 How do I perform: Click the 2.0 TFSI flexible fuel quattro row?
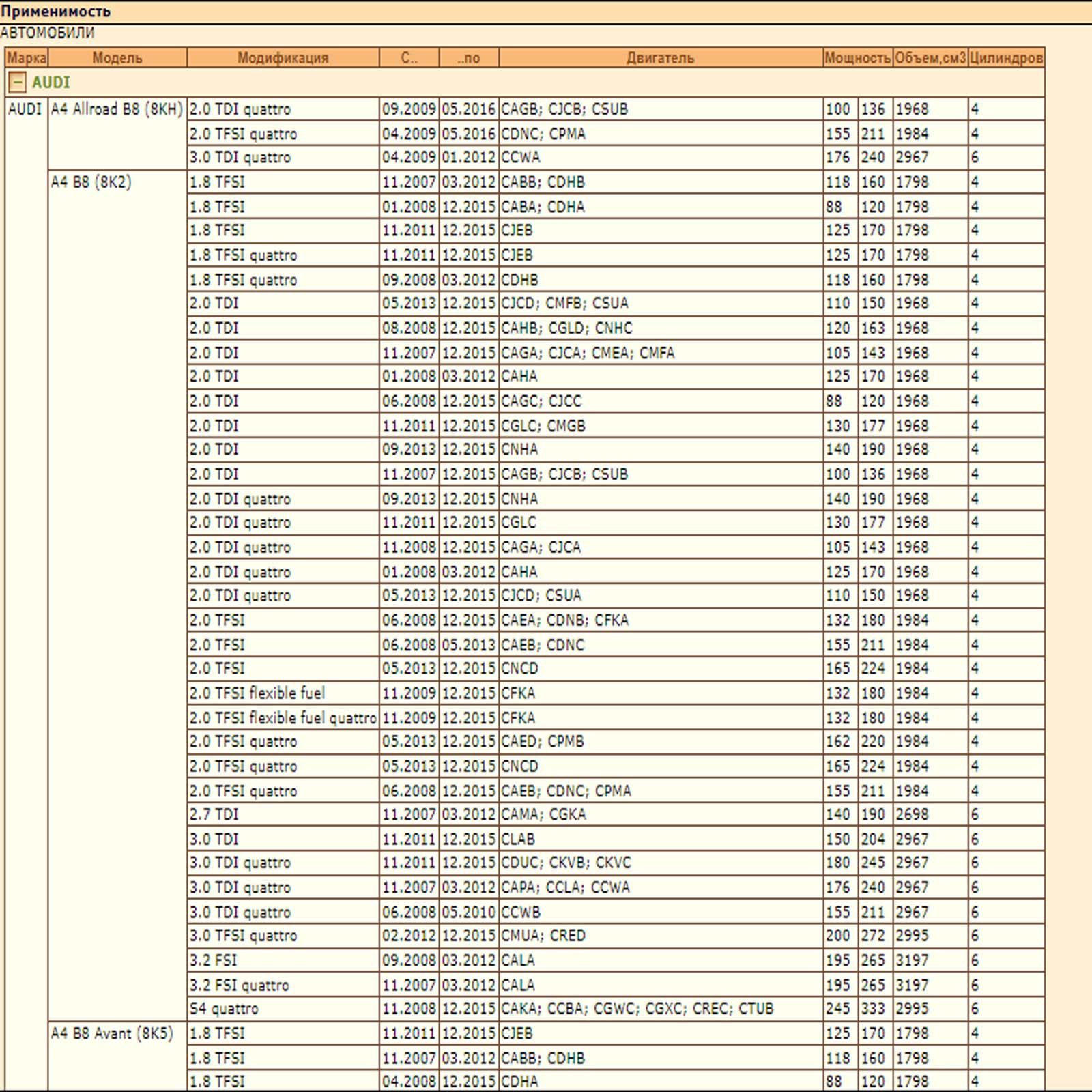(283, 718)
